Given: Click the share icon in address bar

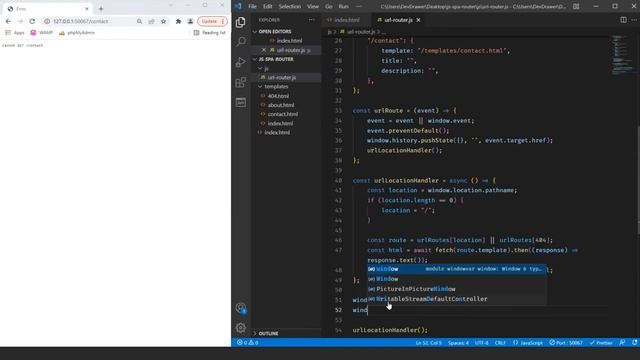Looking at the screenshot, I should click(151, 21).
